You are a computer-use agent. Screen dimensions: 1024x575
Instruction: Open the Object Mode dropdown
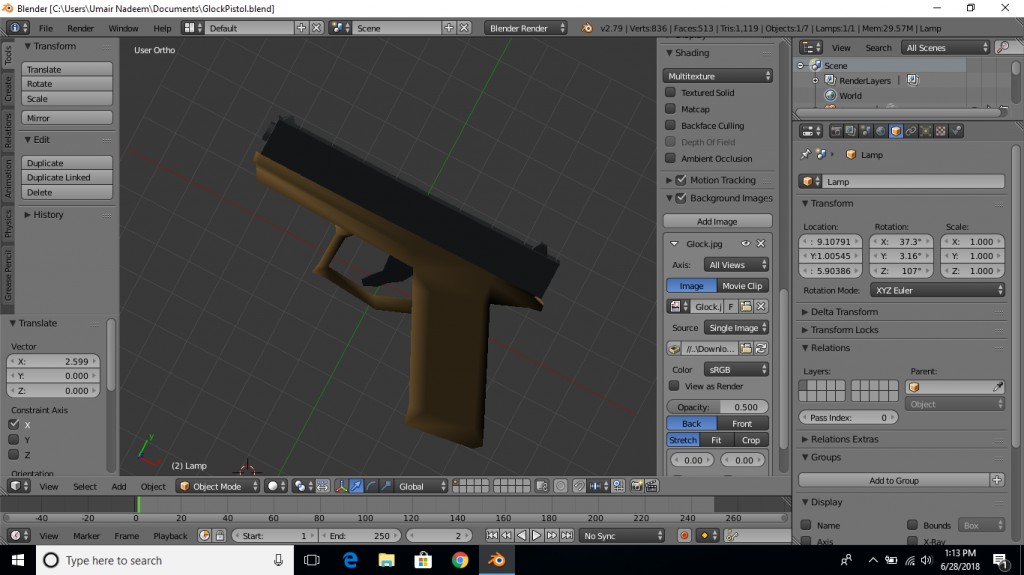pos(218,486)
